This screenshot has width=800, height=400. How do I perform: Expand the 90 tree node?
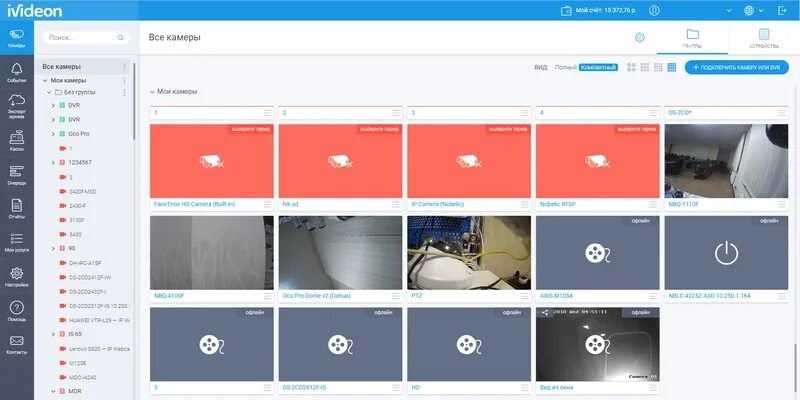(53, 248)
